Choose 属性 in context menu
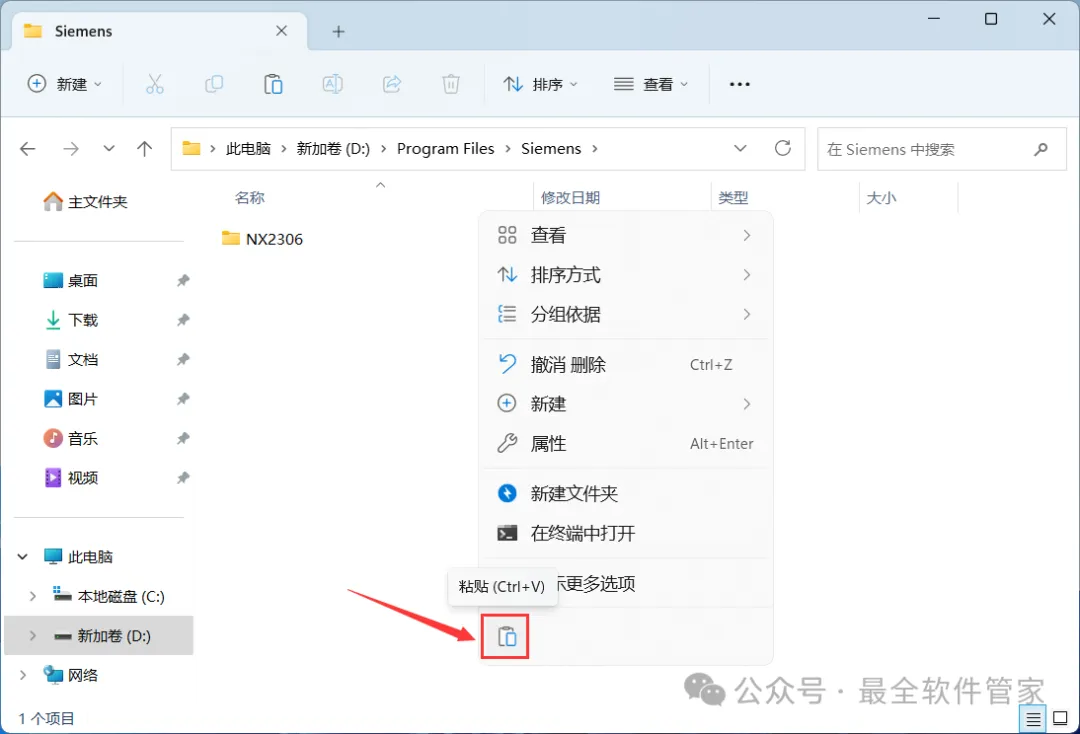Image resolution: width=1080 pixels, height=734 pixels. (625, 443)
